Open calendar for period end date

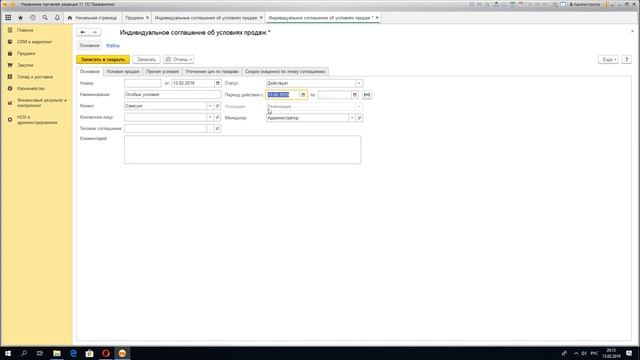tap(355, 95)
